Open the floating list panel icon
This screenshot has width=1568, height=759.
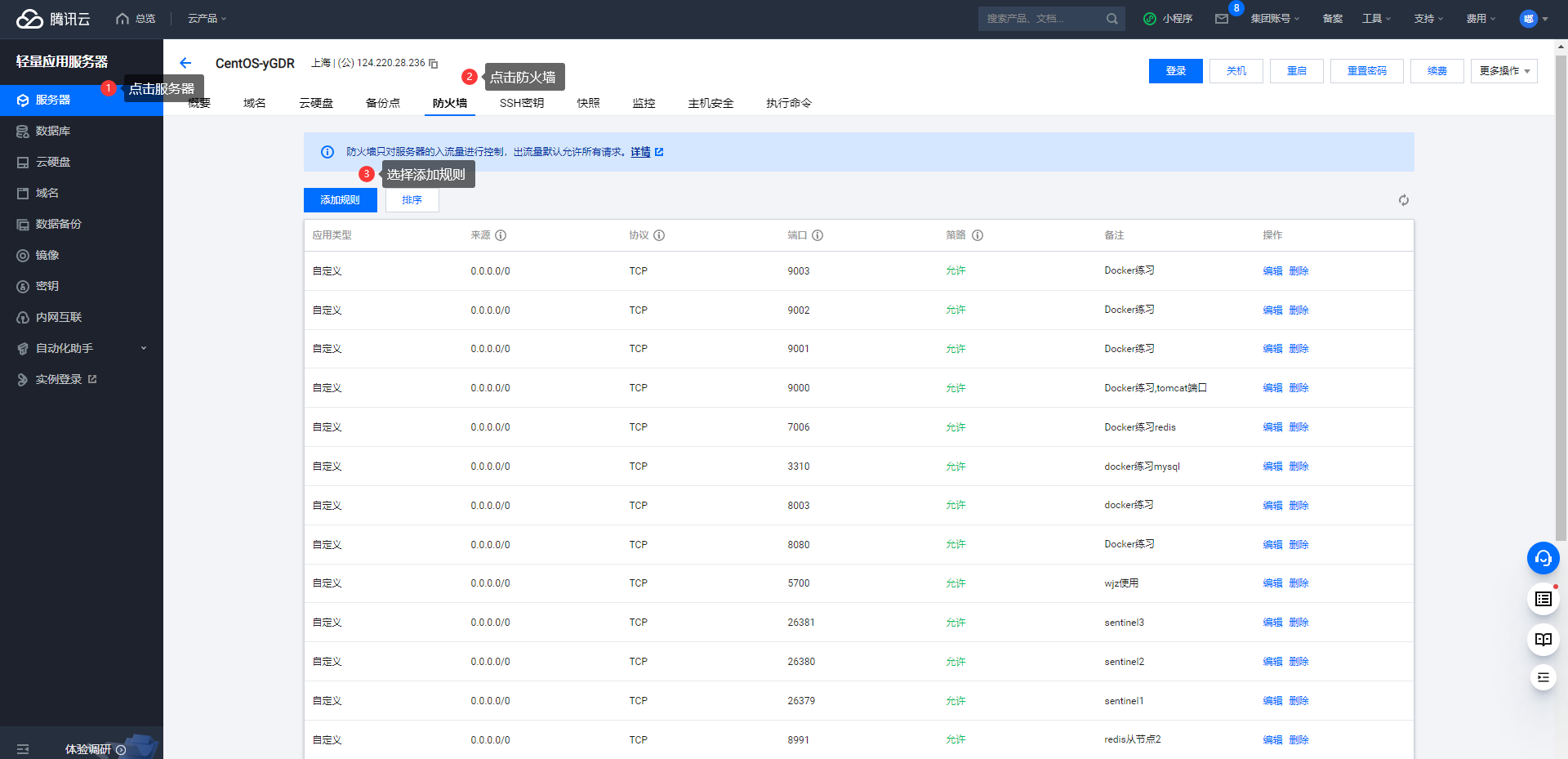pyautogui.click(x=1543, y=599)
